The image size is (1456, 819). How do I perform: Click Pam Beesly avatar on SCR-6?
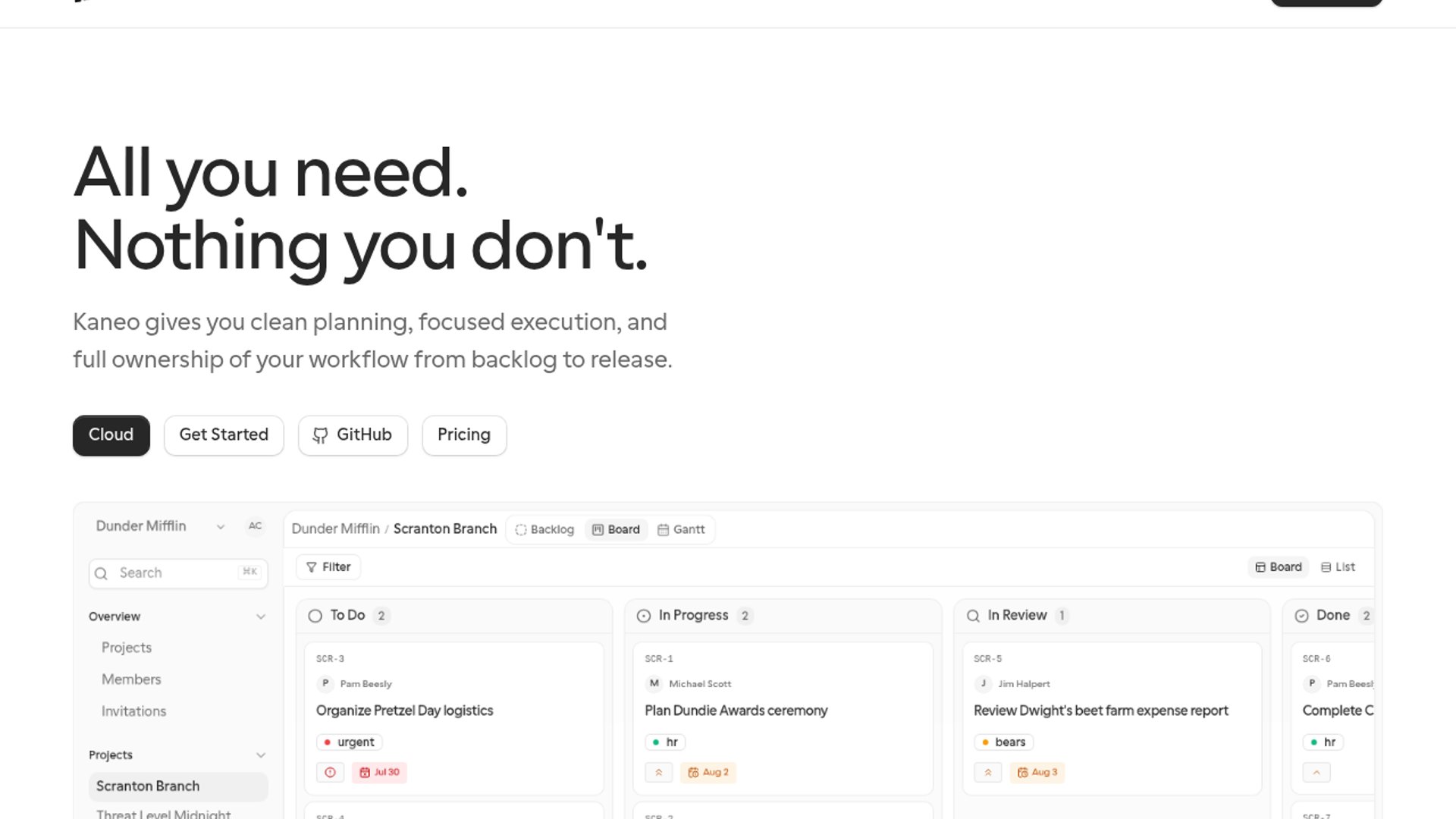click(x=1311, y=683)
